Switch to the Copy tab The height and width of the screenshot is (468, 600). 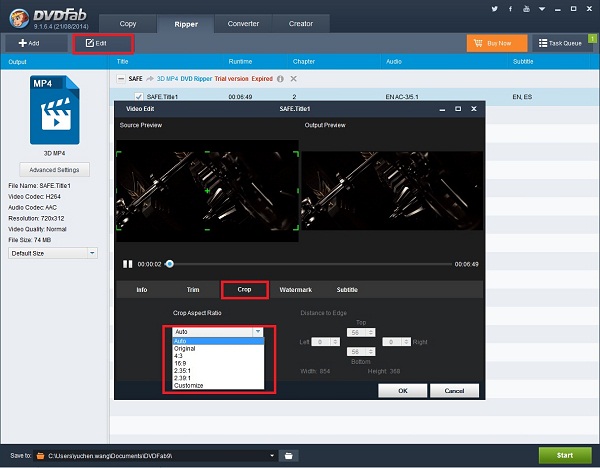tap(128, 24)
